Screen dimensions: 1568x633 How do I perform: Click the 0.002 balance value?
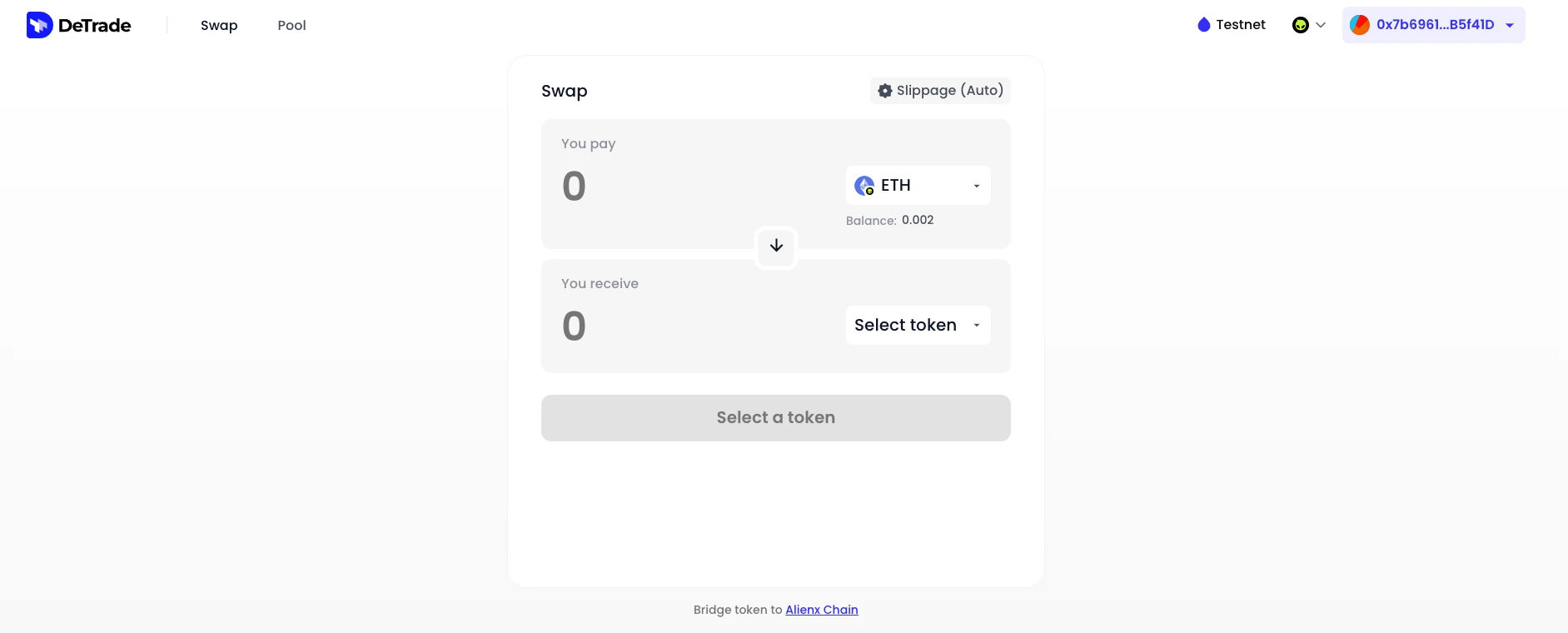[x=918, y=220]
